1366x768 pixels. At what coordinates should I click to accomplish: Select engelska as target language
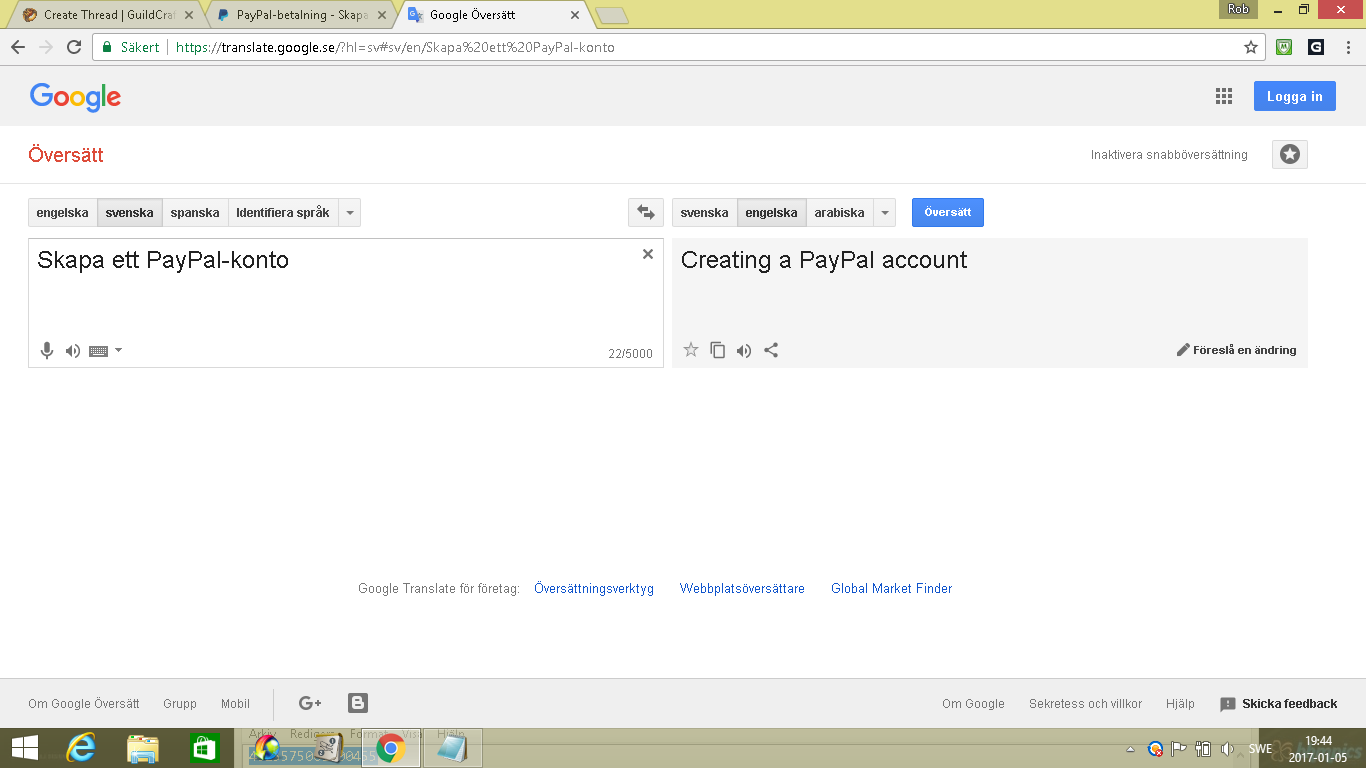(772, 212)
